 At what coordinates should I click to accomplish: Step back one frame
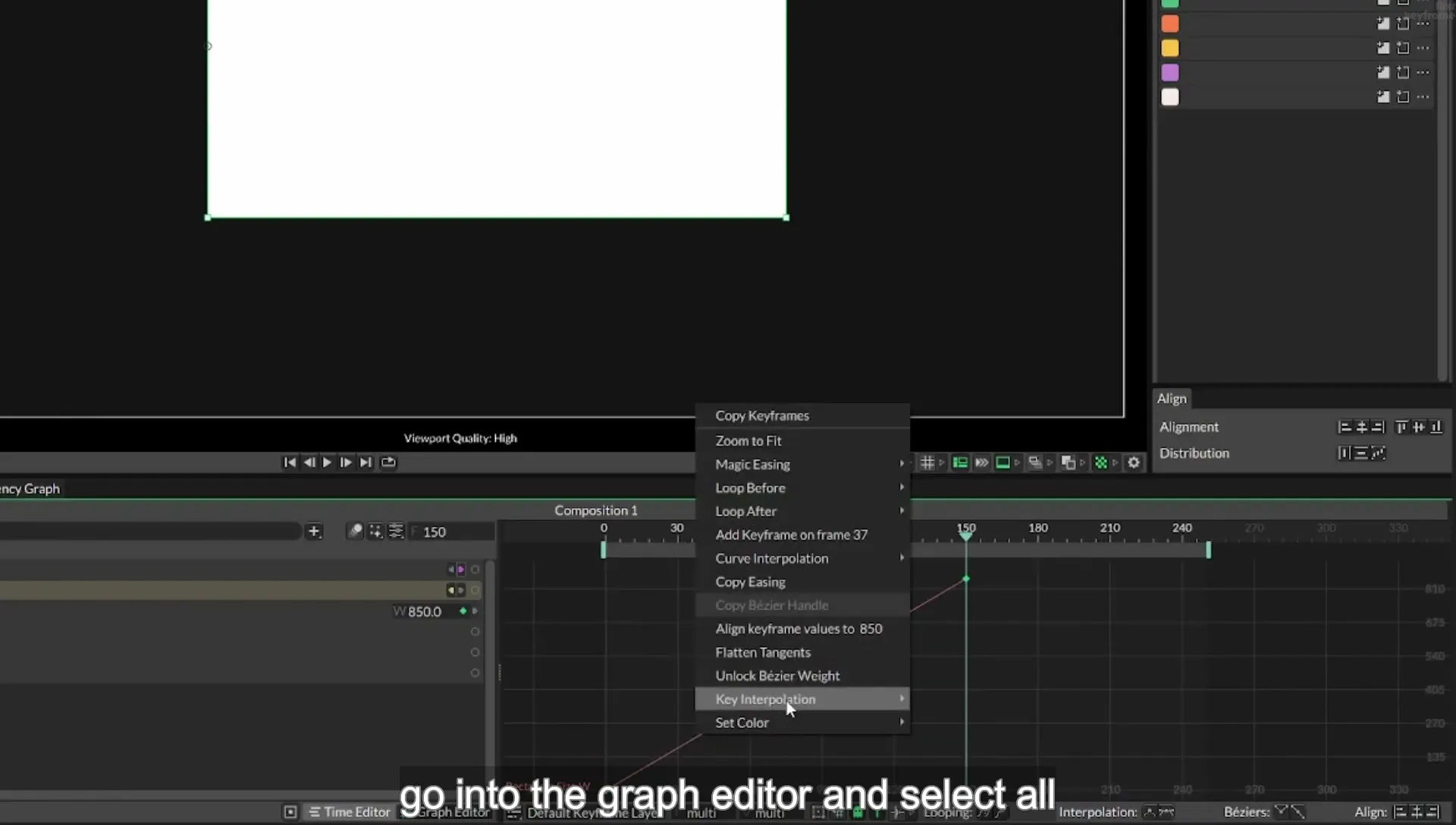(x=309, y=463)
